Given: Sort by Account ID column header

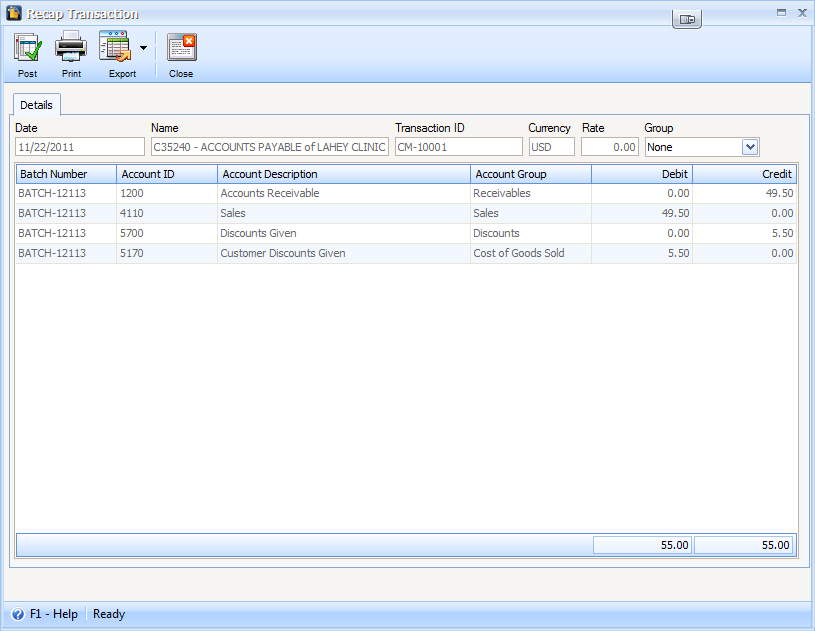Looking at the screenshot, I should (167, 174).
